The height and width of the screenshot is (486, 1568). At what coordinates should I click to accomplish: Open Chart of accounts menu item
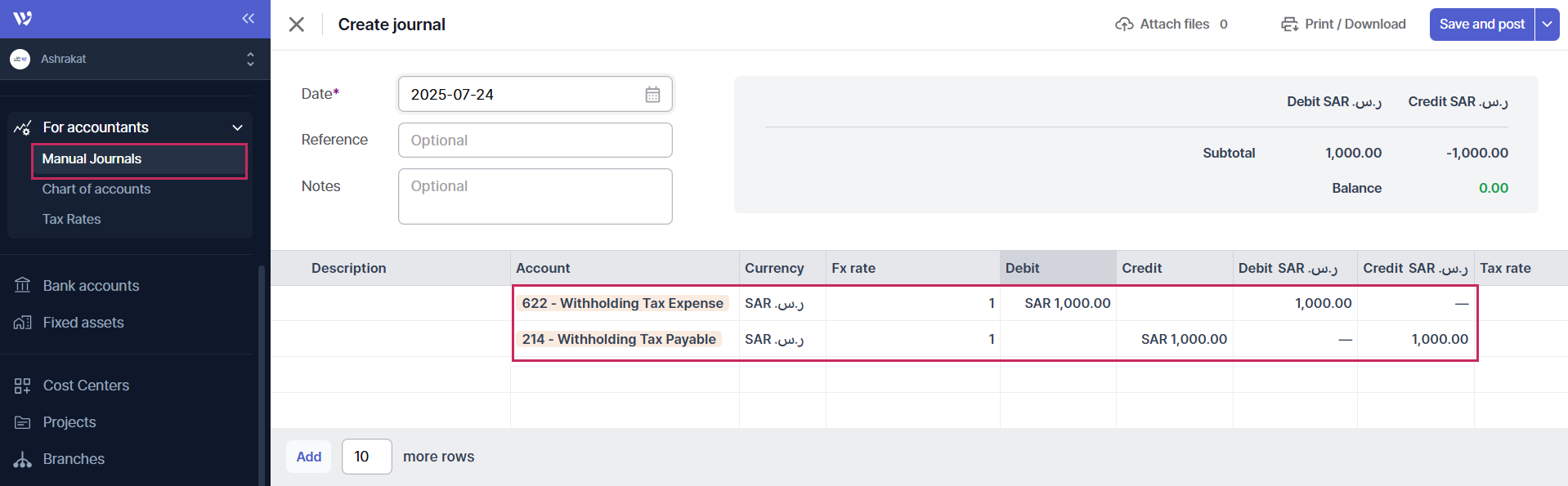pyautogui.click(x=96, y=189)
